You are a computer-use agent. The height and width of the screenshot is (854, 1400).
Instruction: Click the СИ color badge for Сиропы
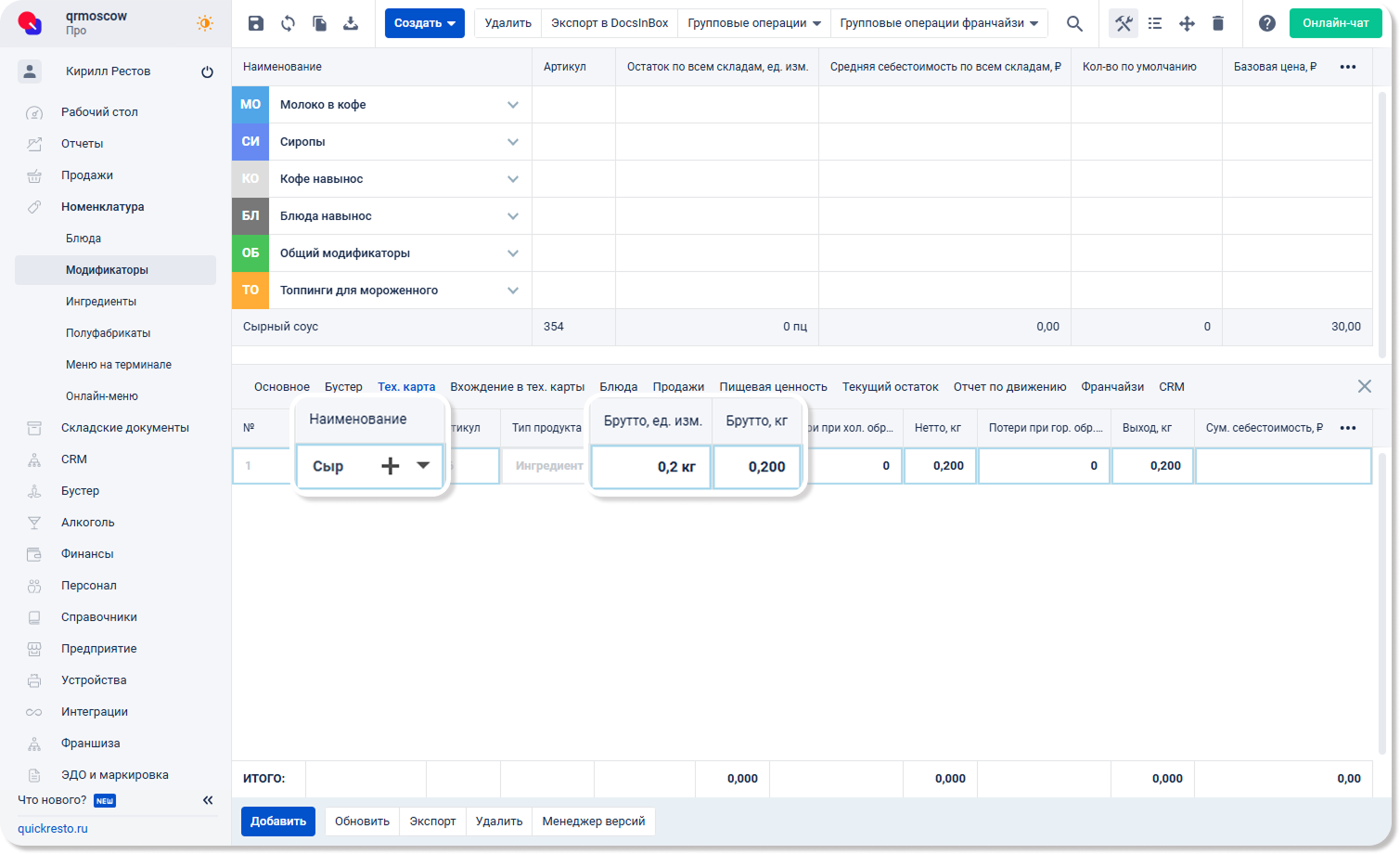point(250,142)
